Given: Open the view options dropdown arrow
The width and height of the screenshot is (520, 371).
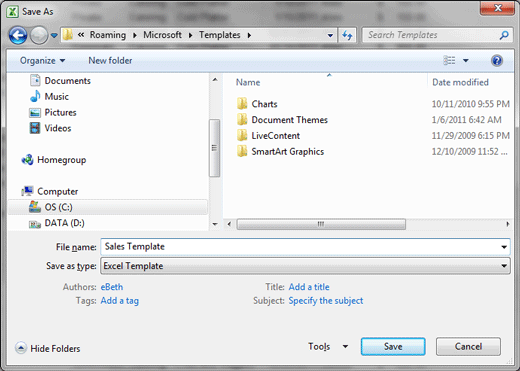Looking at the screenshot, I should 466,61.
